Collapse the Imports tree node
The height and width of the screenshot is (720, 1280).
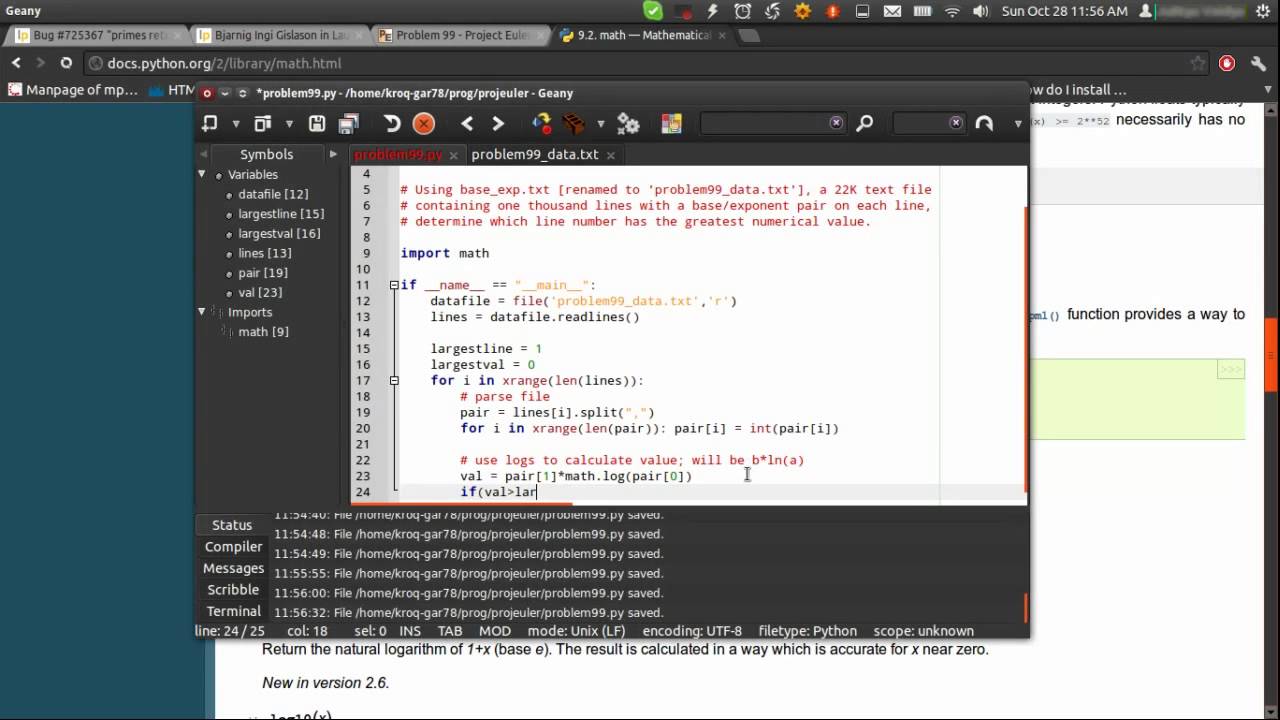(202, 312)
